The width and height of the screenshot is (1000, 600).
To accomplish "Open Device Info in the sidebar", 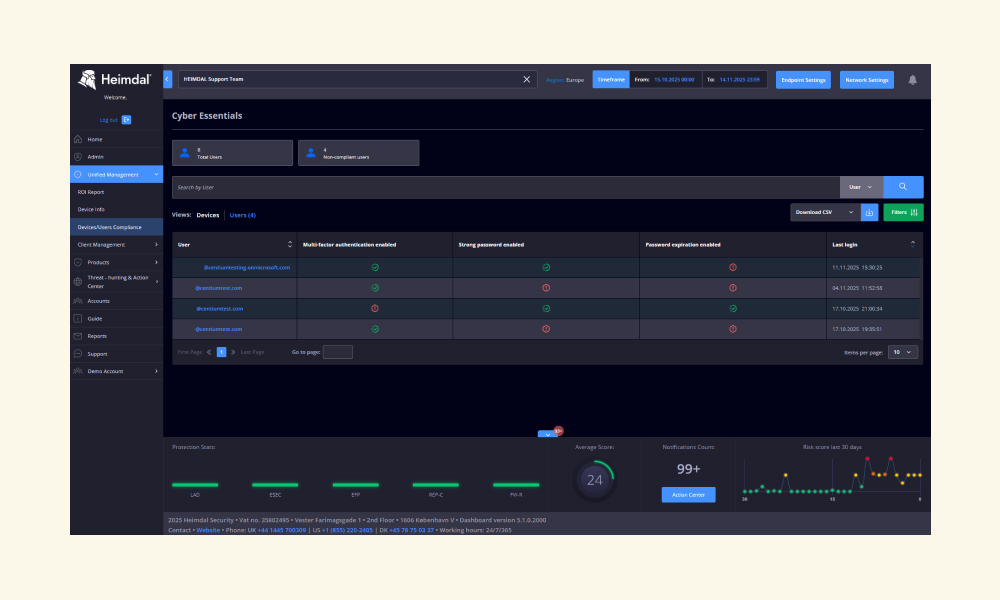I will tap(91, 209).
